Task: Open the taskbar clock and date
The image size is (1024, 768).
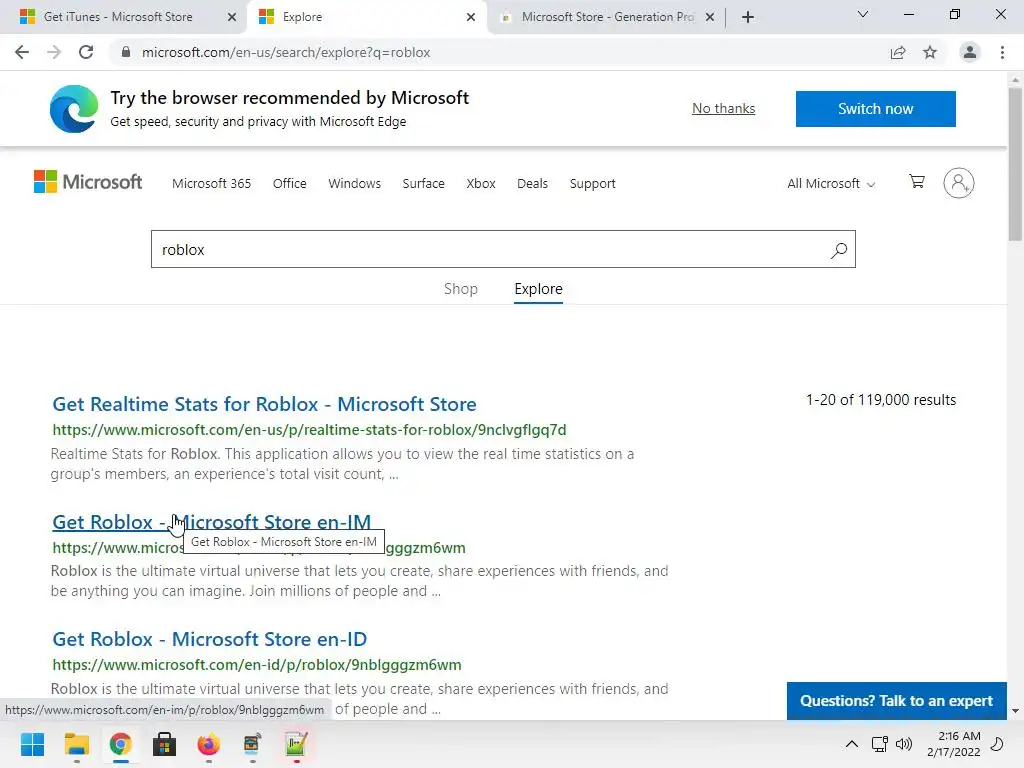Action: click(x=953, y=744)
